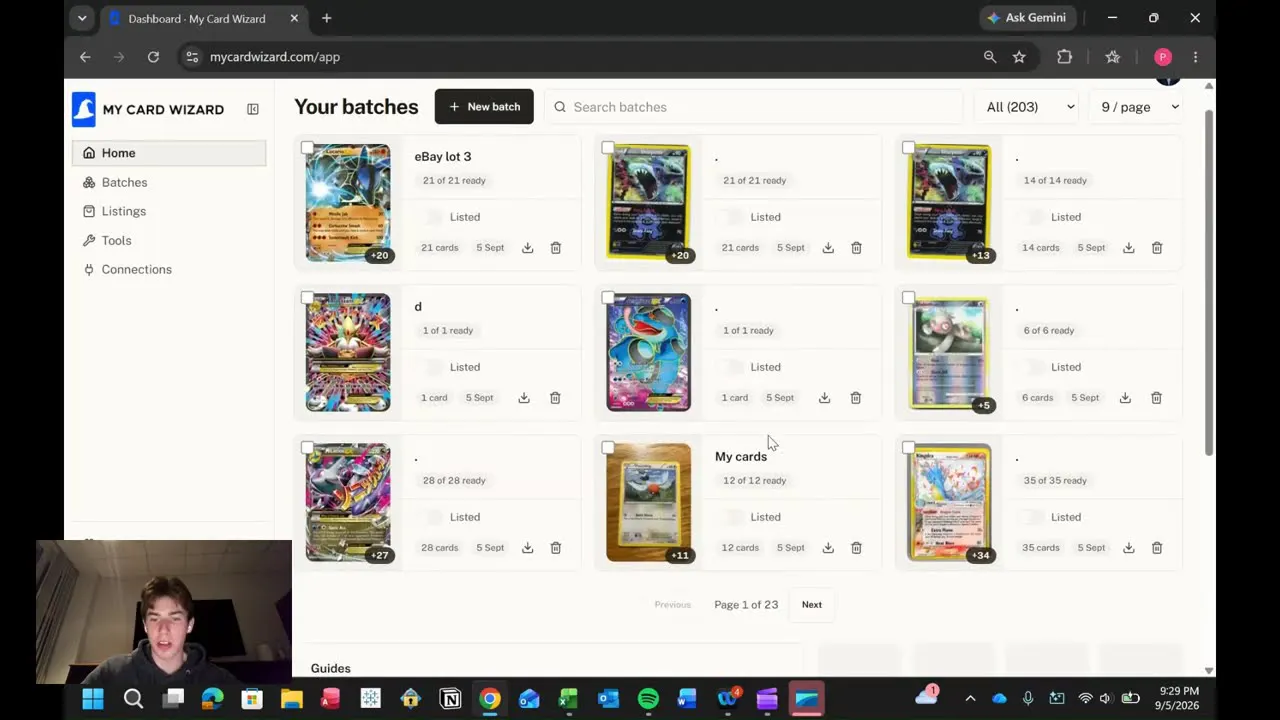Download the eBay lot 3 batch

[x=527, y=248]
